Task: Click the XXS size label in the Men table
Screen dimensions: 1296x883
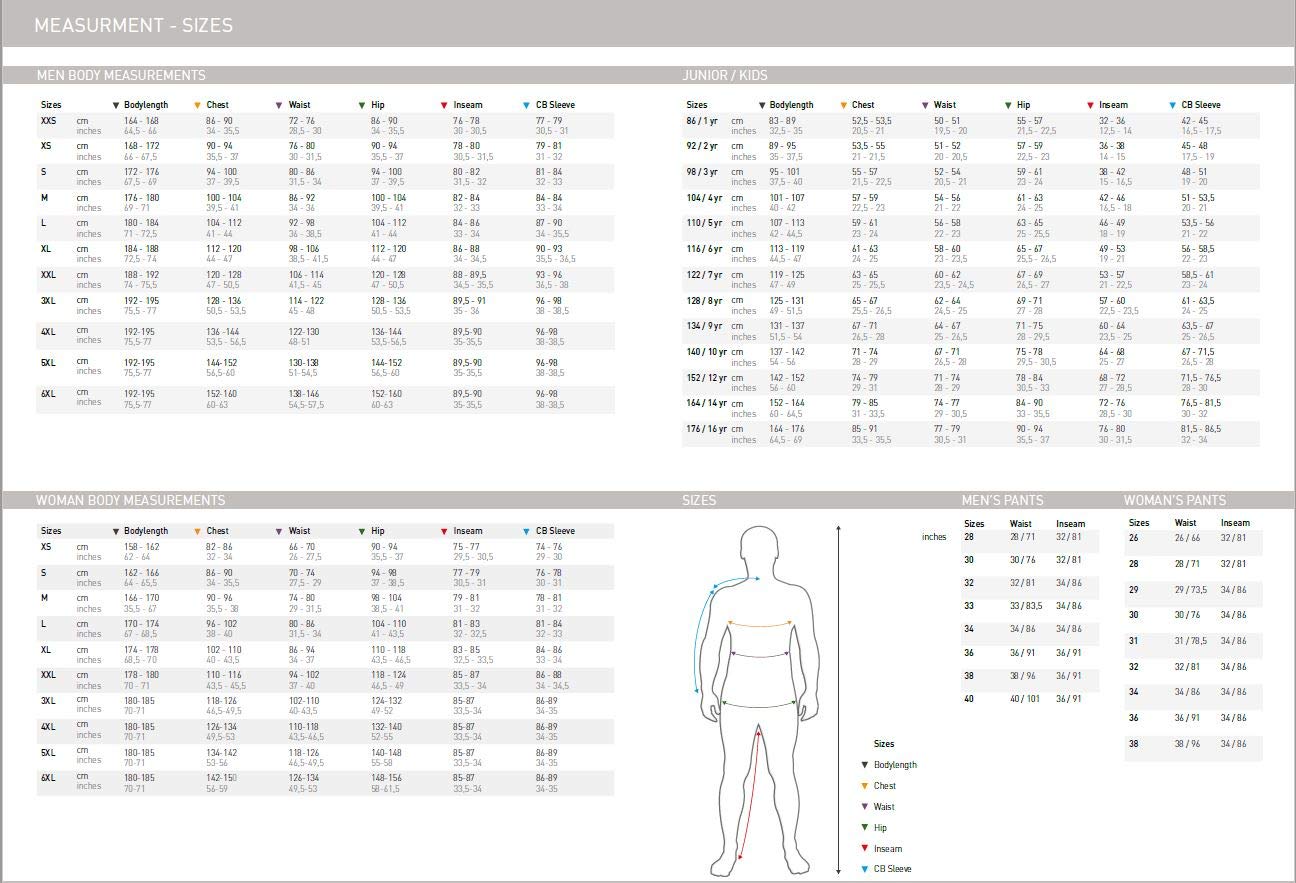Action: point(49,121)
